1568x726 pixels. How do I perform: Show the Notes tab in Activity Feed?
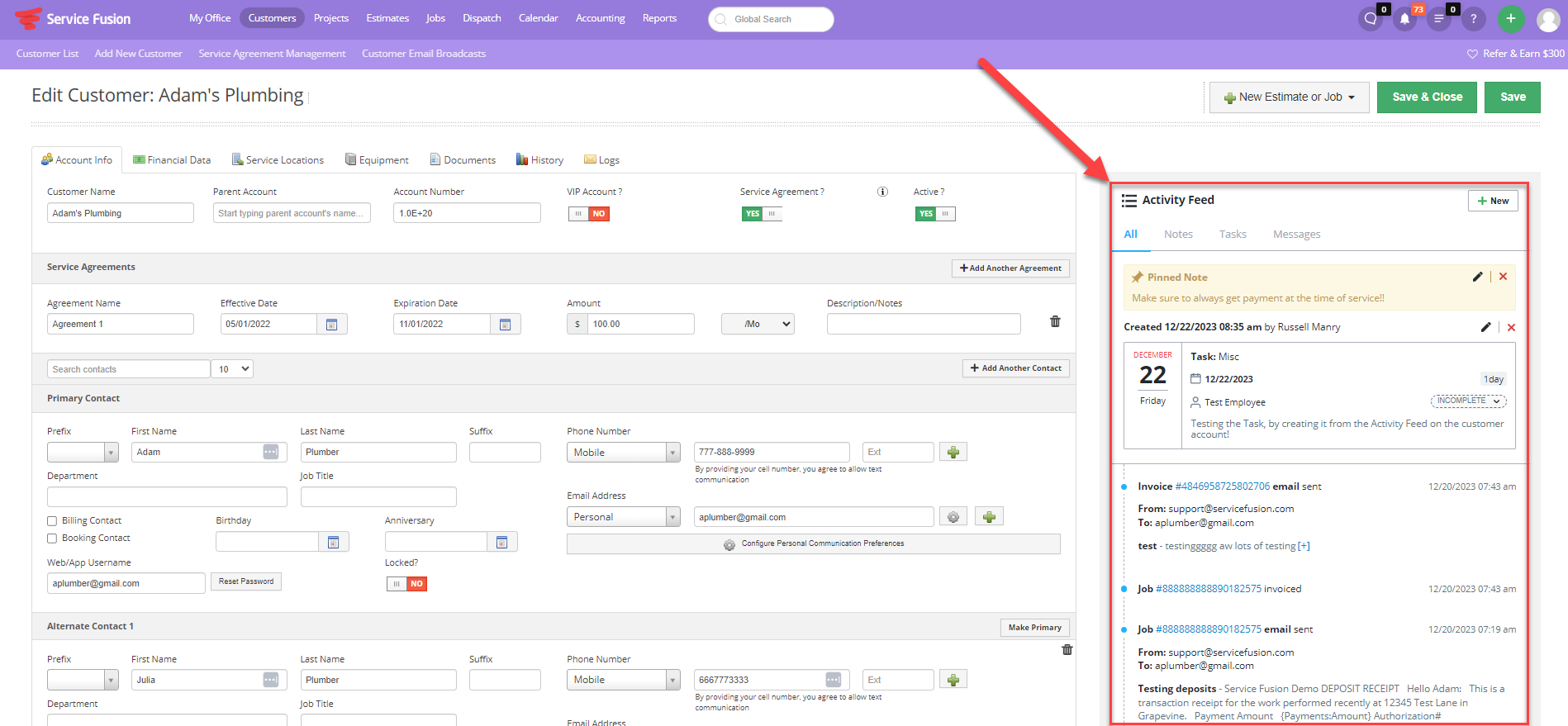point(1178,235)
